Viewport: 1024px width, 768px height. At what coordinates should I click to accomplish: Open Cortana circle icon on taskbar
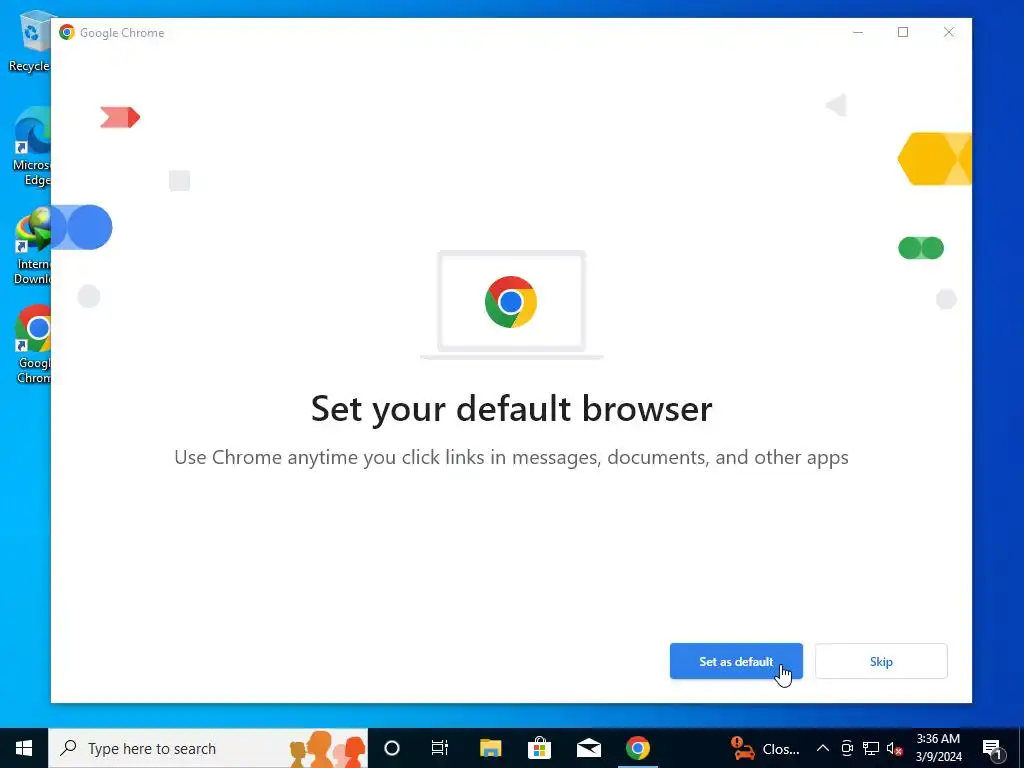(x=392, y=748)
